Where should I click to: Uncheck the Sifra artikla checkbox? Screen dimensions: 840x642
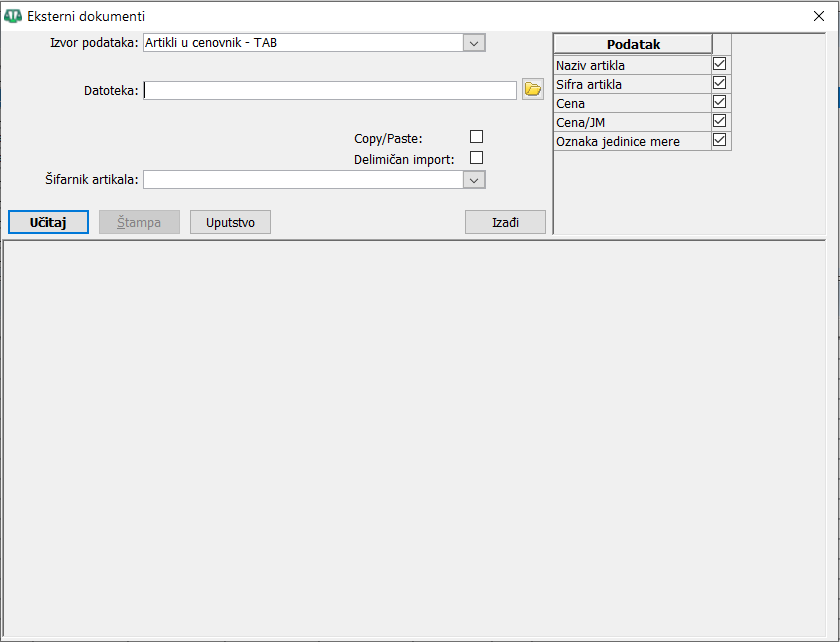[x=719, y=83]
